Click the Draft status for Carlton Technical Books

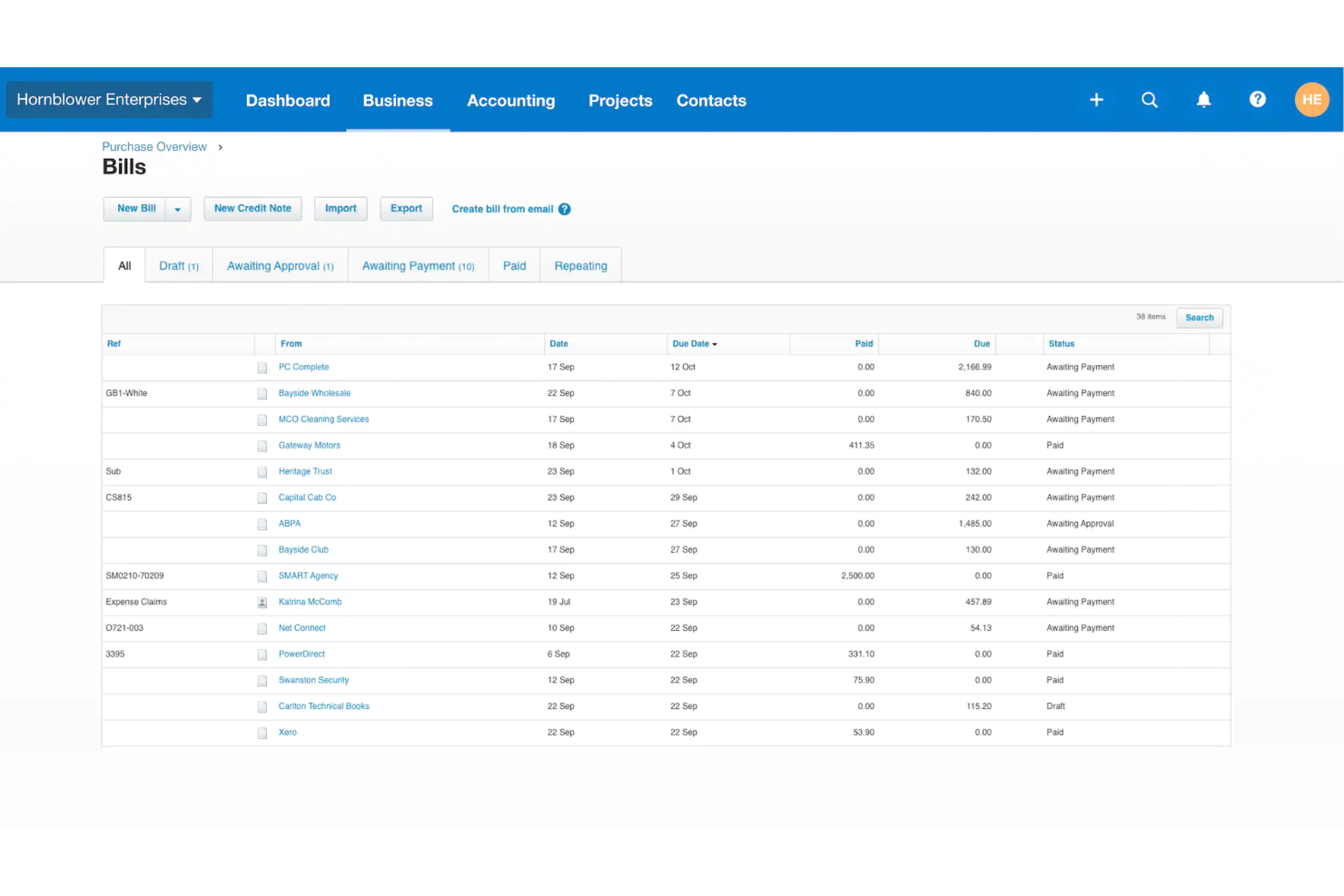pyautogui.click(x=1055, y=706)
